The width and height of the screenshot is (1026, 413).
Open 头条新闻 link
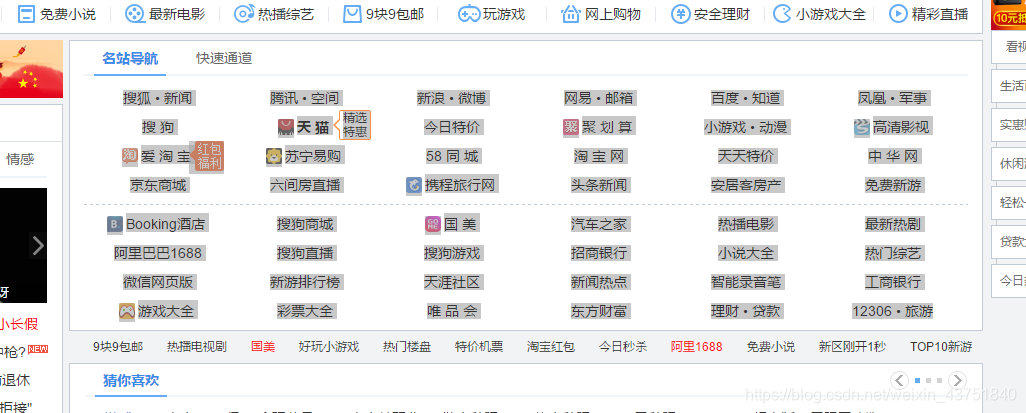click(599, 185)
